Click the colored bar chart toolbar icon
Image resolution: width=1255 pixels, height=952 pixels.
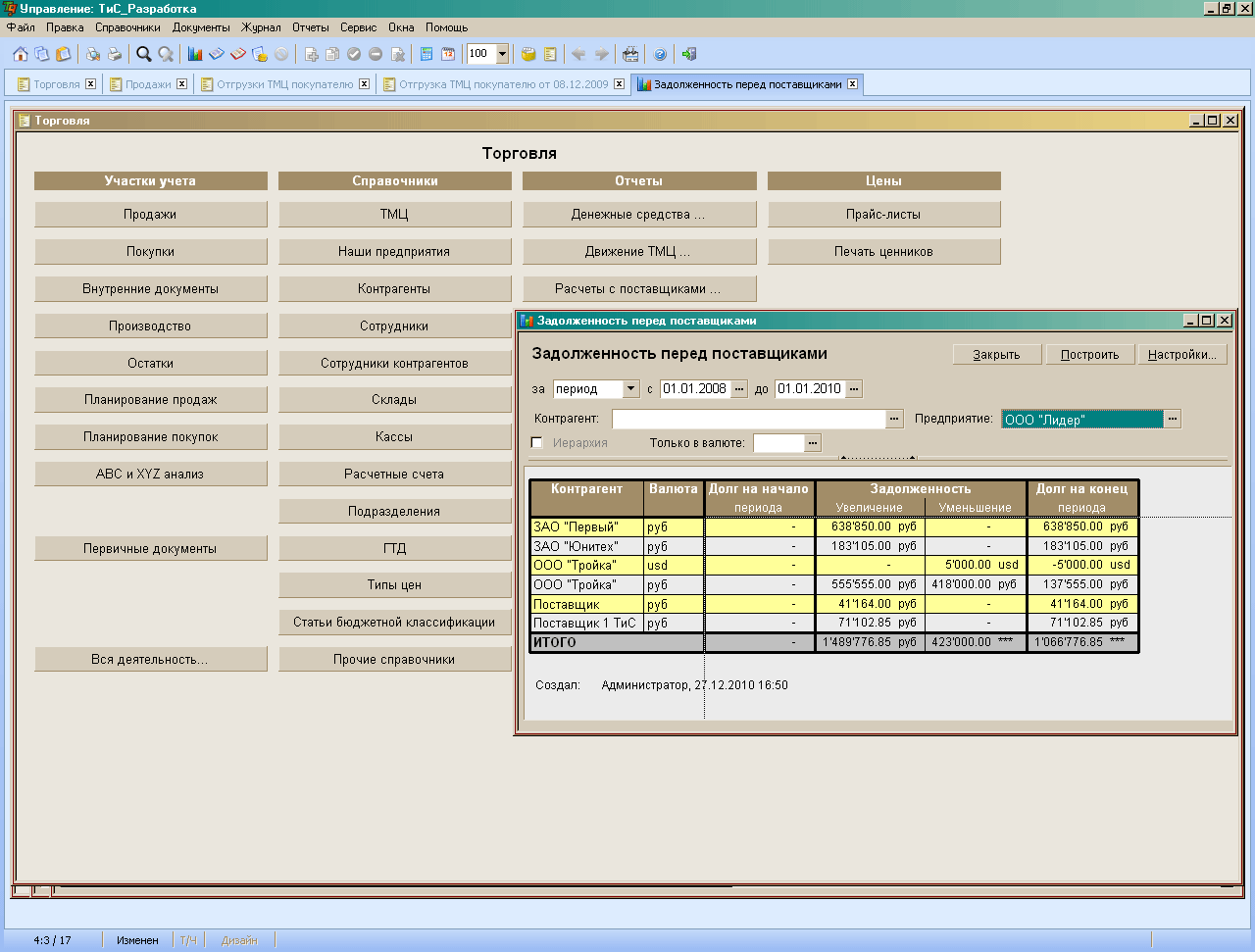coord(195,54)
